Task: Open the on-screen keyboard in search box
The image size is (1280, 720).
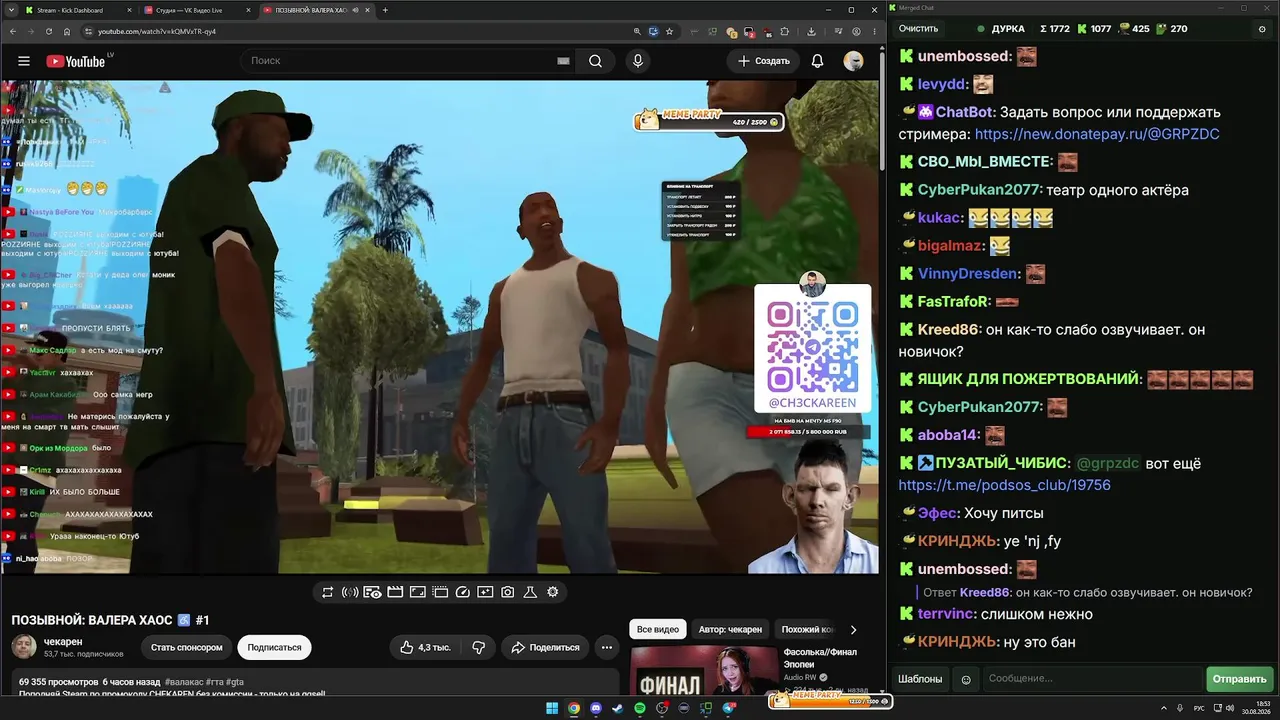Action: point(563,61)
